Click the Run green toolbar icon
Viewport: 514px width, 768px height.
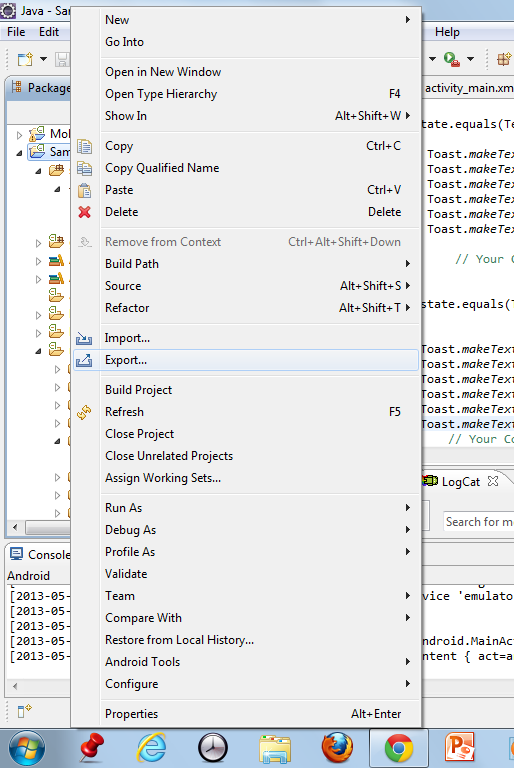pos(451,59)
